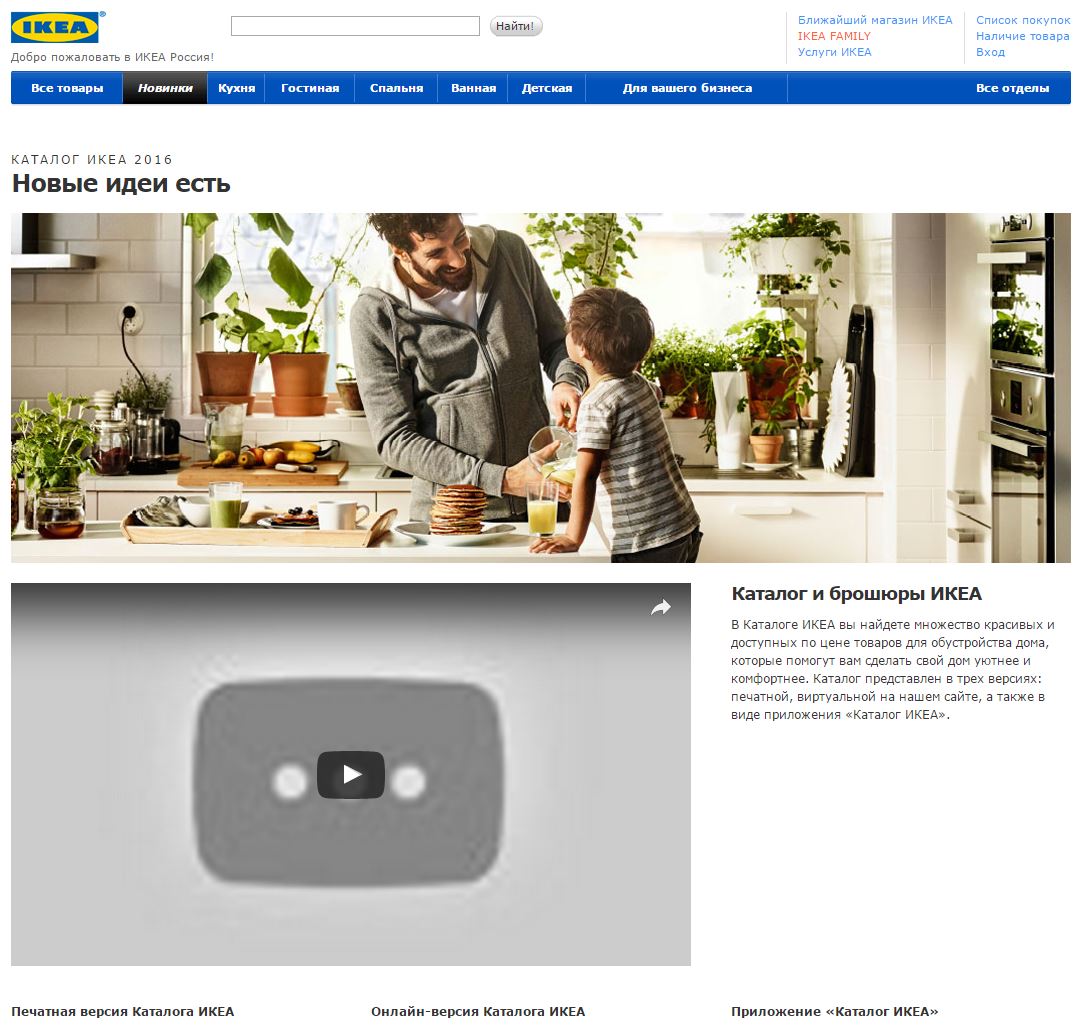The image size is (1088, 1028).
Task: Open the Ванная section
Action: [x=473, y=88]
